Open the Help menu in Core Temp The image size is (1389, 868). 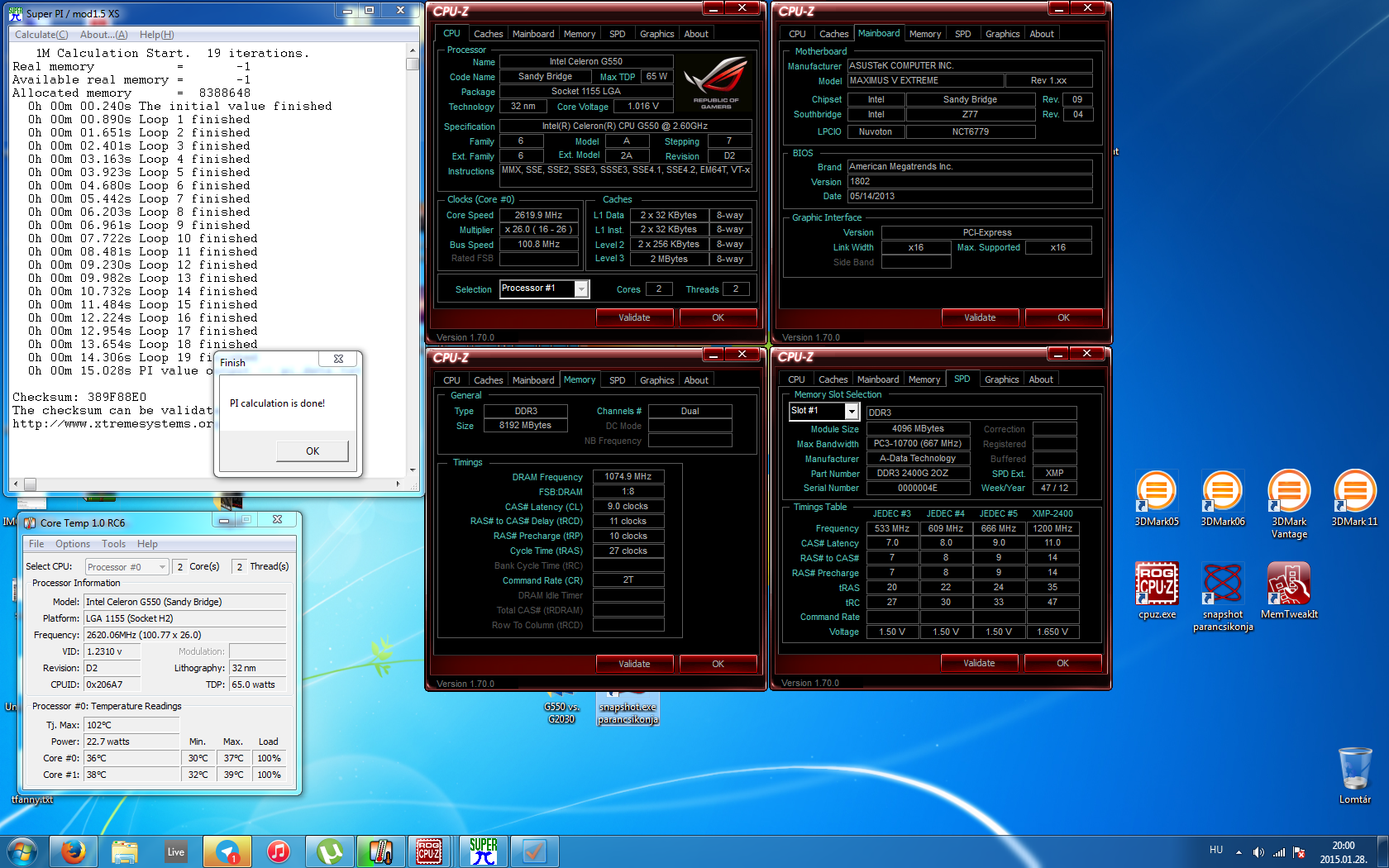point(147,544)
